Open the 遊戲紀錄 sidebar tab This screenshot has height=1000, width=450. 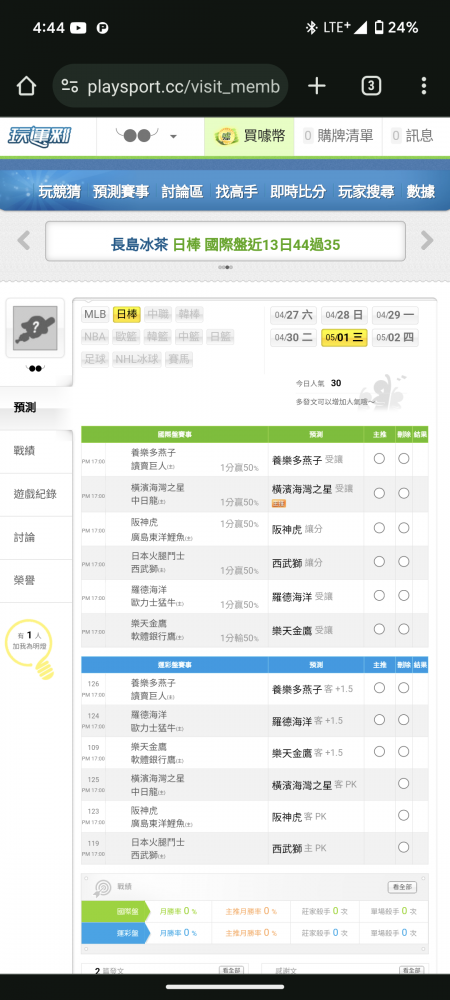click(36, 494)
